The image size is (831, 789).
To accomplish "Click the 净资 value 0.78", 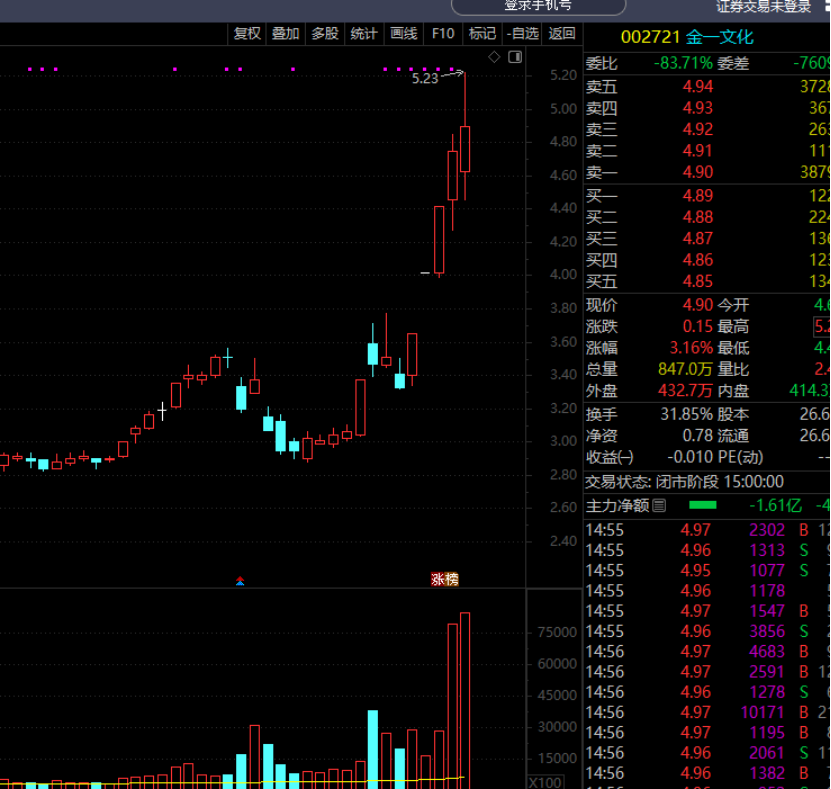I will (697, 436).
